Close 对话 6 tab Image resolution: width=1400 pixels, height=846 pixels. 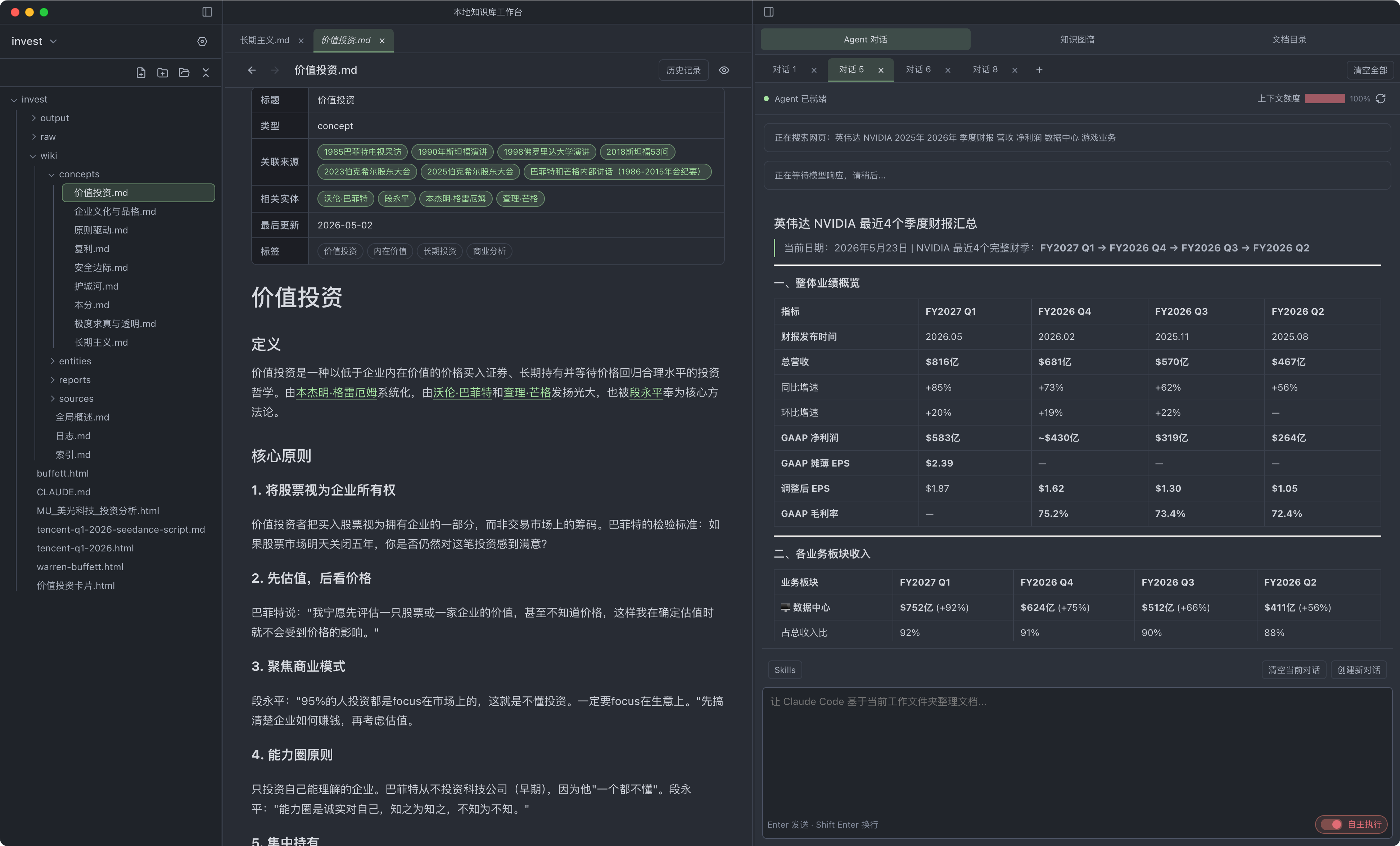948,70
